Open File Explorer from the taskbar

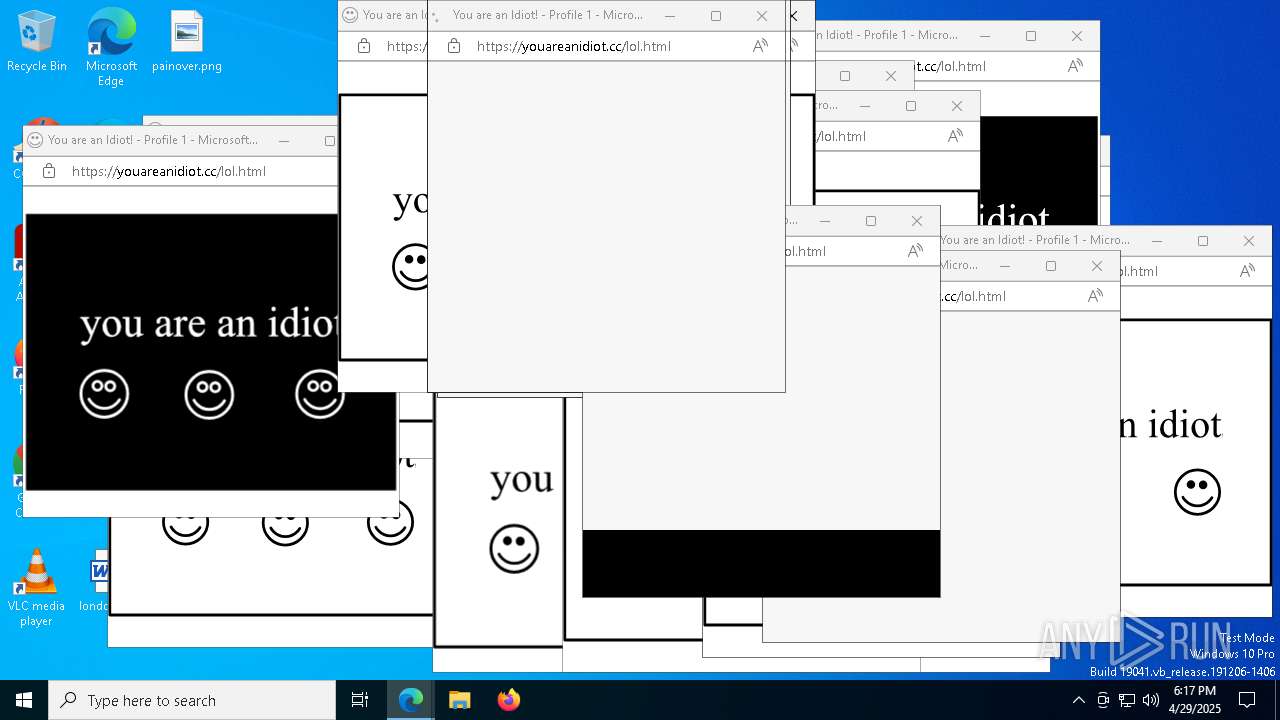[459, 700]
